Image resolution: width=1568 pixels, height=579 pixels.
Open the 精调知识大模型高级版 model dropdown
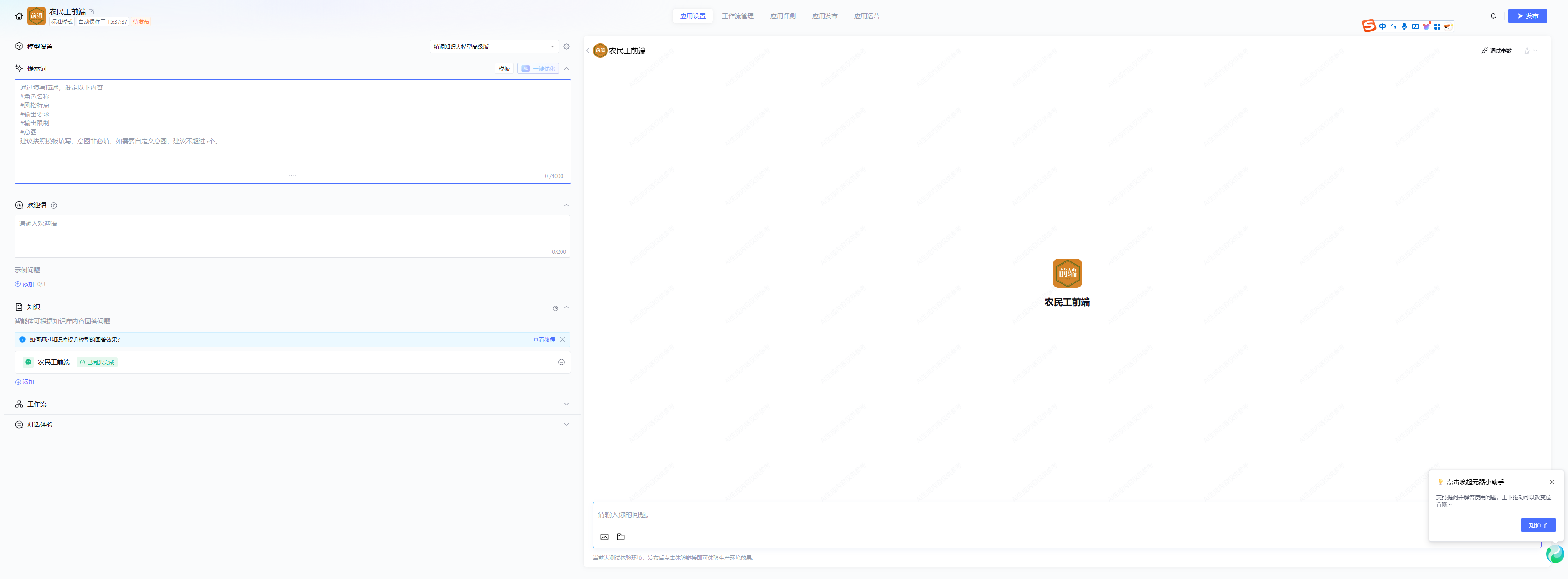(494, 47)
